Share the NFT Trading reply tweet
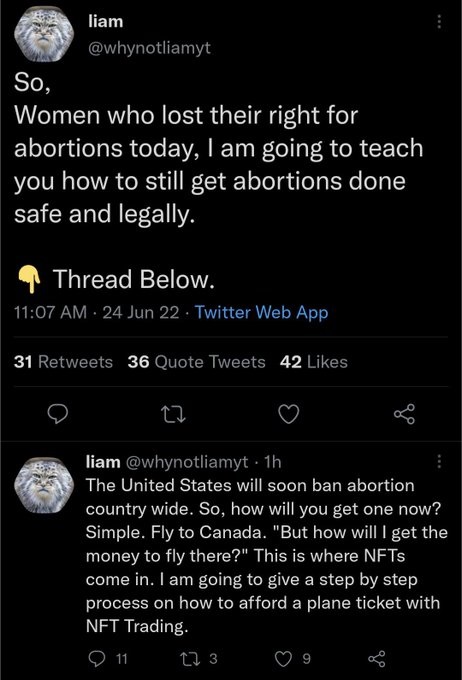Image resolution: width=462 pixels, height=680 pixels. coord(377,659)
